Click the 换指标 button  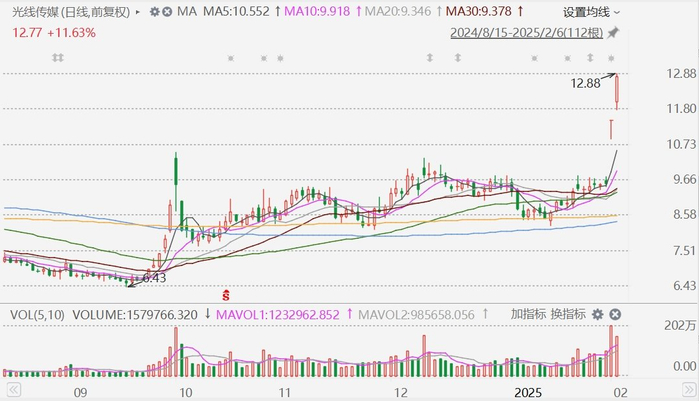[568, 314]
